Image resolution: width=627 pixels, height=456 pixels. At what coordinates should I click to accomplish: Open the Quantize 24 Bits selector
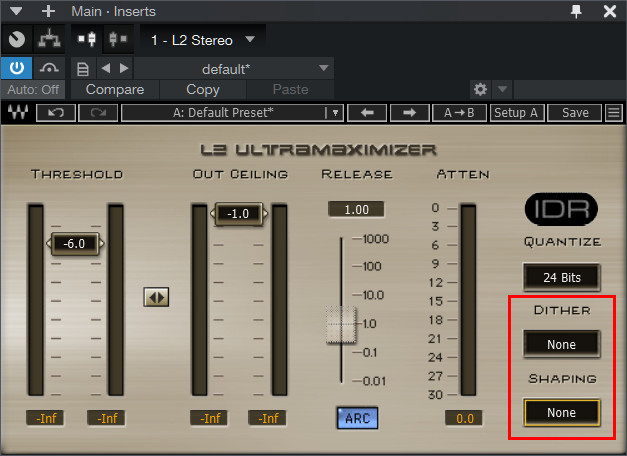(561, 277)
